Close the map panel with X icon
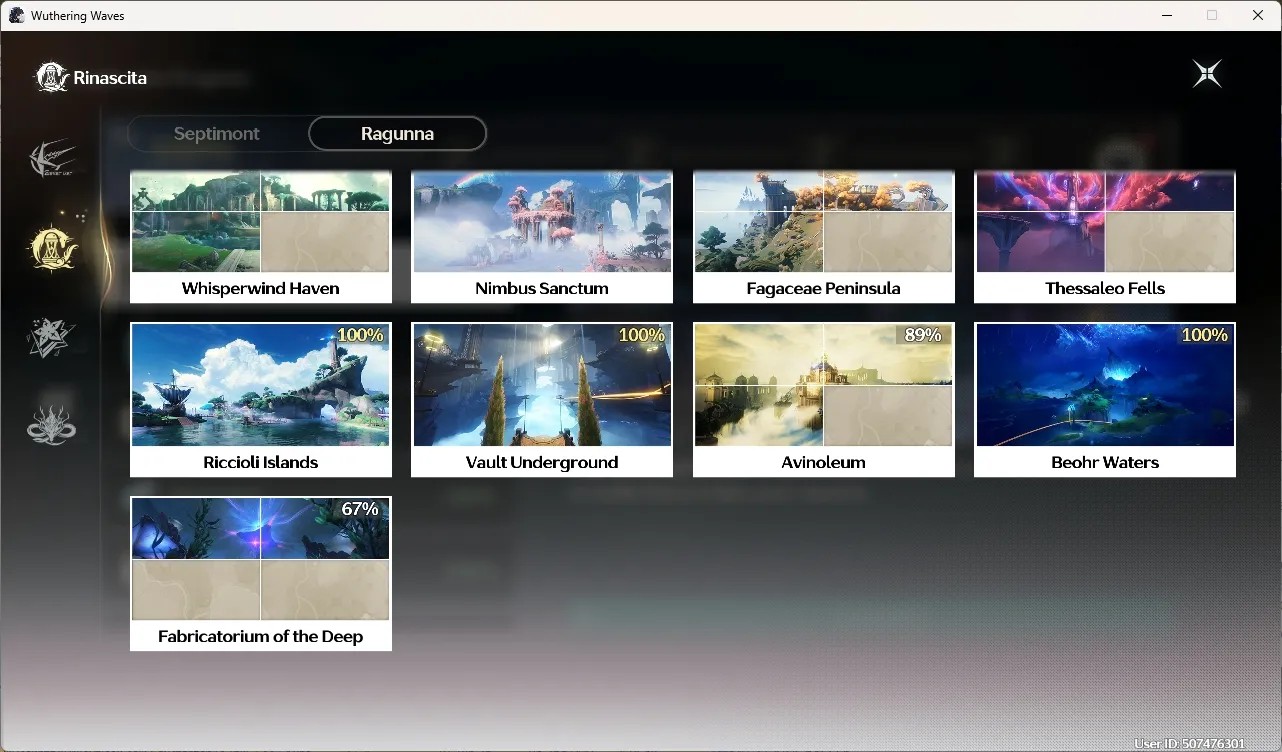Image resolution: width=1282 pixels, height=752 pixels. tap(1207, 74)
